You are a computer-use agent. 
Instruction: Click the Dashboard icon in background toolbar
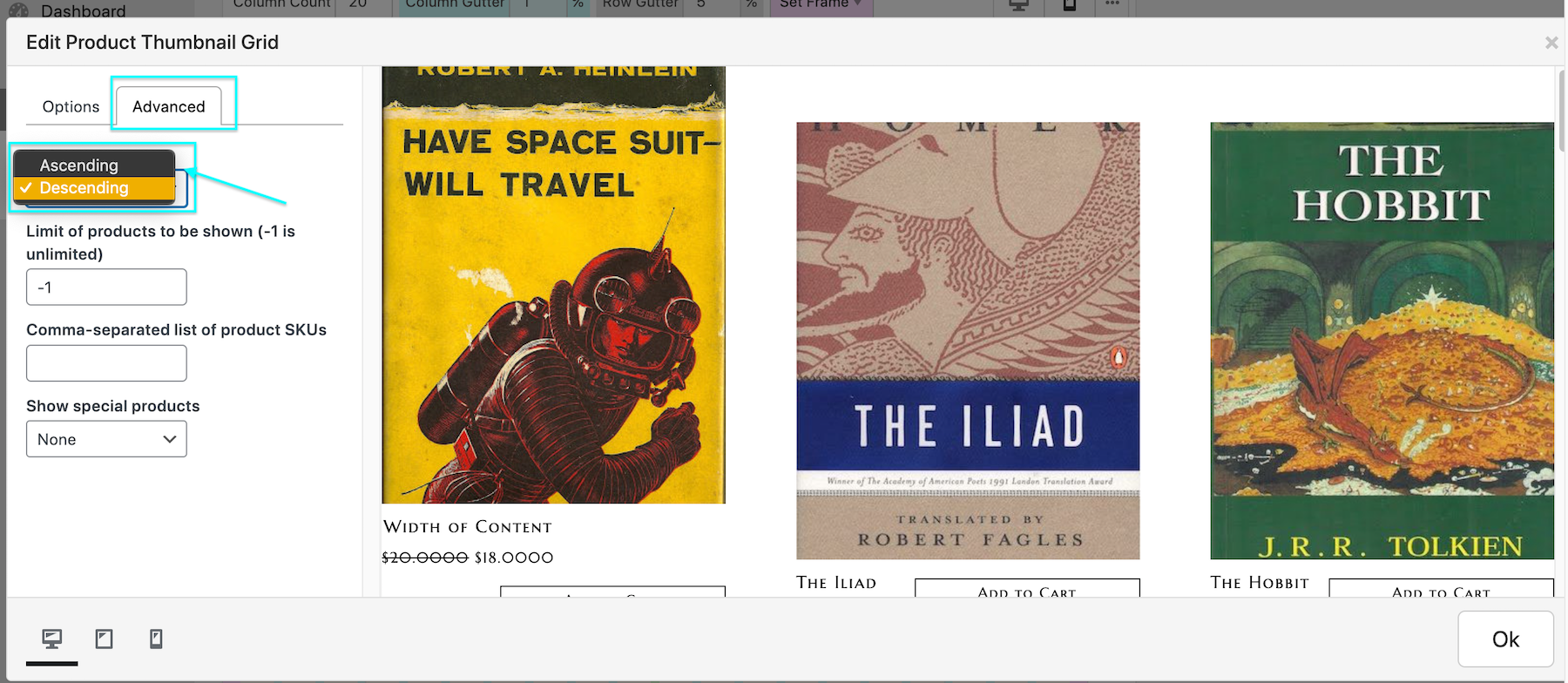coord(18,10)
